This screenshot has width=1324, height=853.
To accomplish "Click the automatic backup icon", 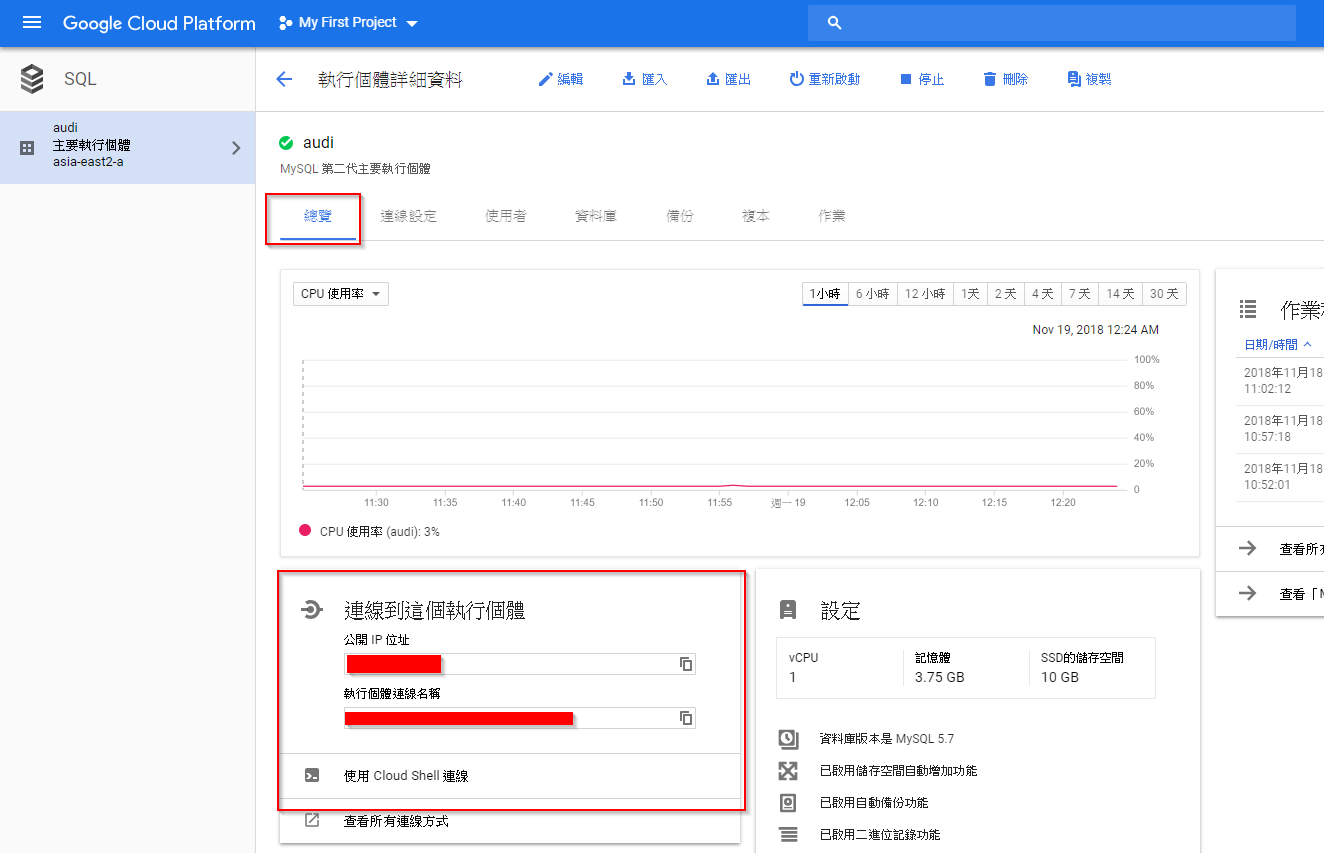I will (x=788, y=803).
